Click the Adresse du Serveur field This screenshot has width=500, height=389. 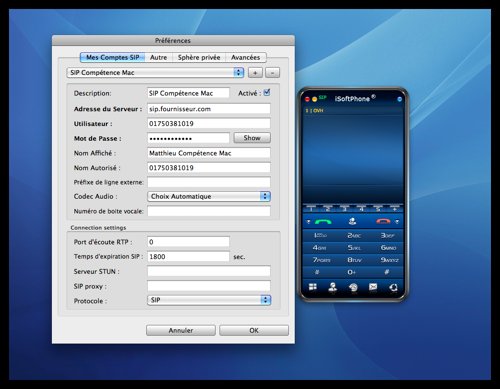(x=209, y=109)
